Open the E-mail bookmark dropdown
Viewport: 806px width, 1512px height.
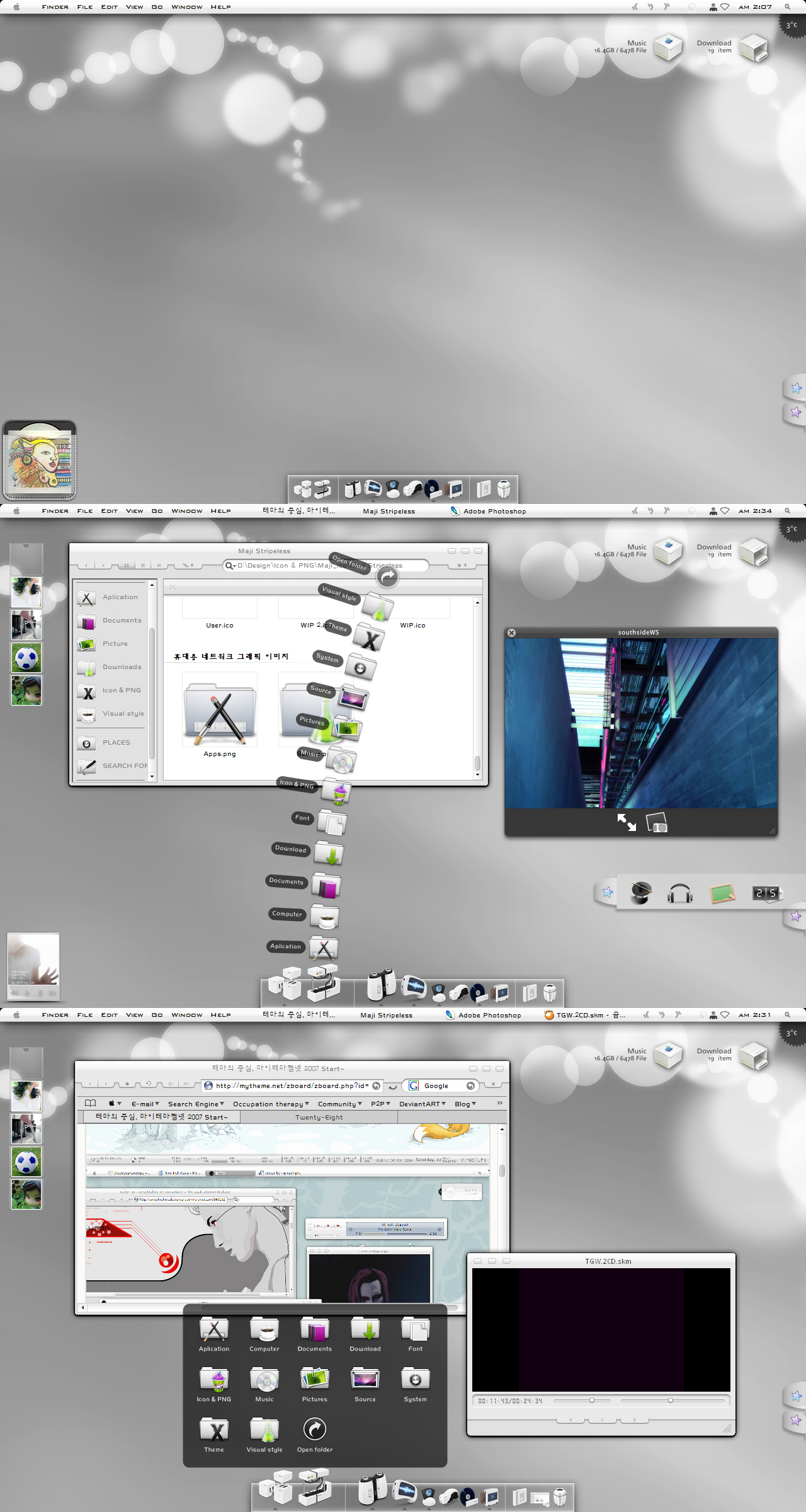(145, 1104)
